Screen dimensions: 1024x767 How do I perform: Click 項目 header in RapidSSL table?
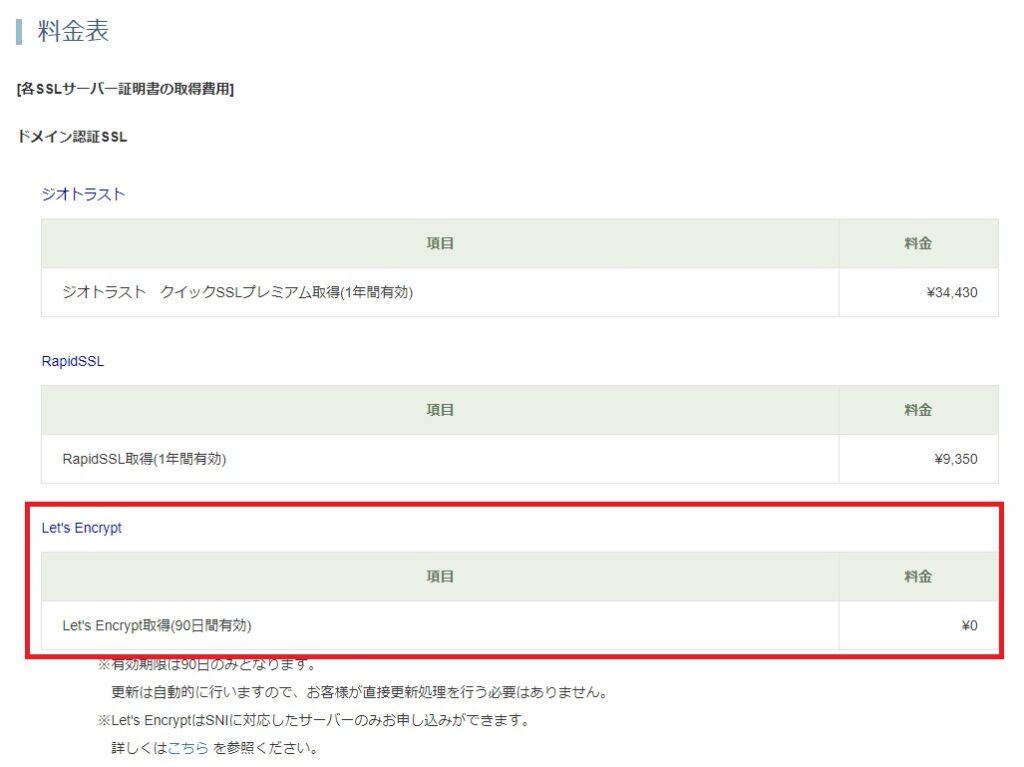[440, 410]
